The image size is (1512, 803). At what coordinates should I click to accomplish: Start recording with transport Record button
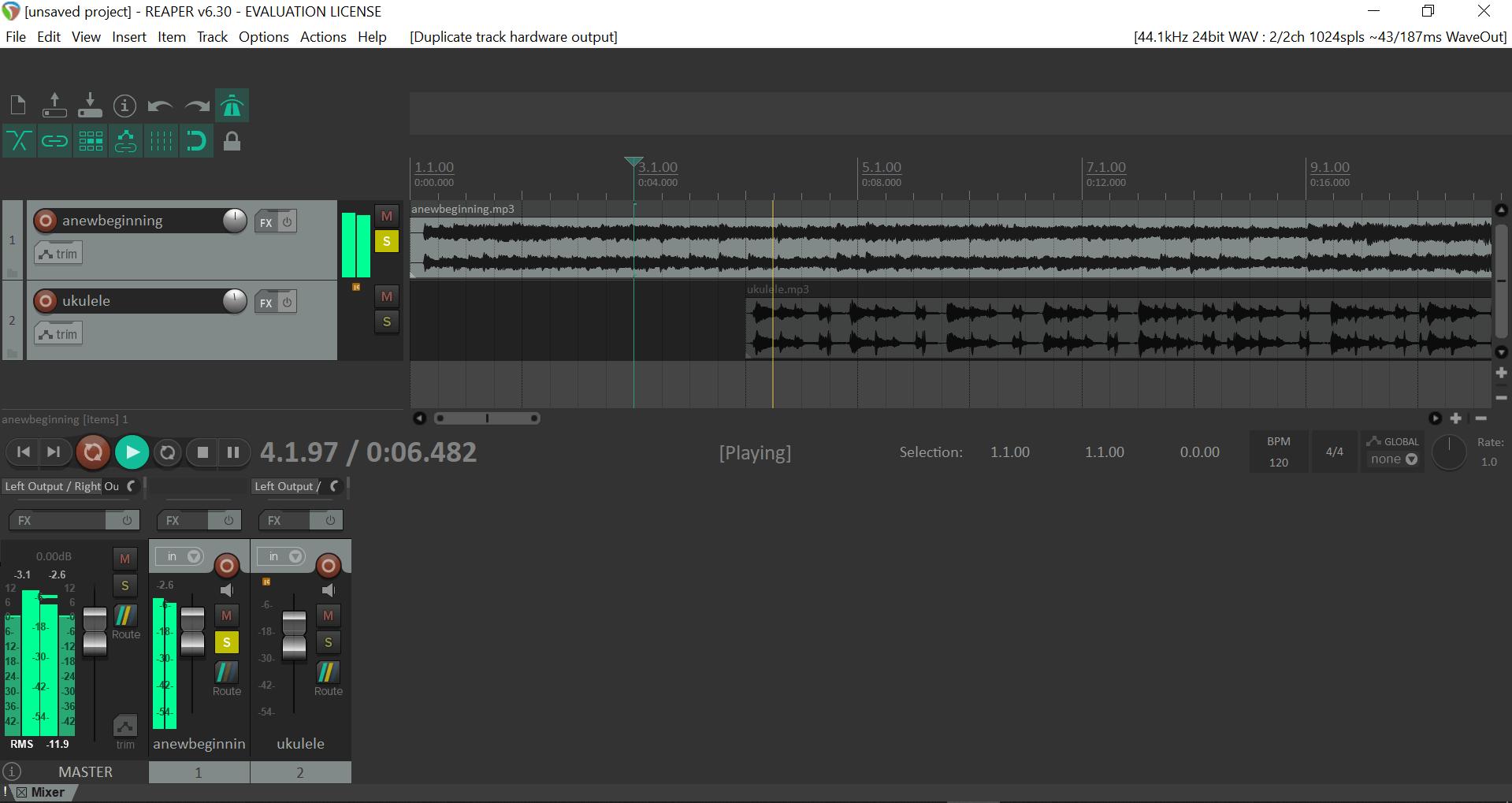[x=93, y=452]
